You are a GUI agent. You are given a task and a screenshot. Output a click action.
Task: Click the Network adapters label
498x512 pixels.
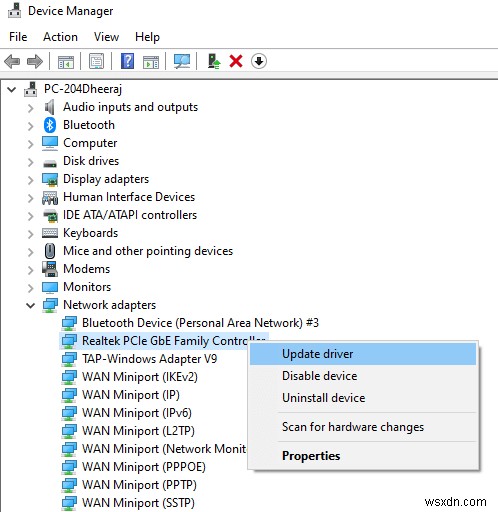[x=110, y=305]
